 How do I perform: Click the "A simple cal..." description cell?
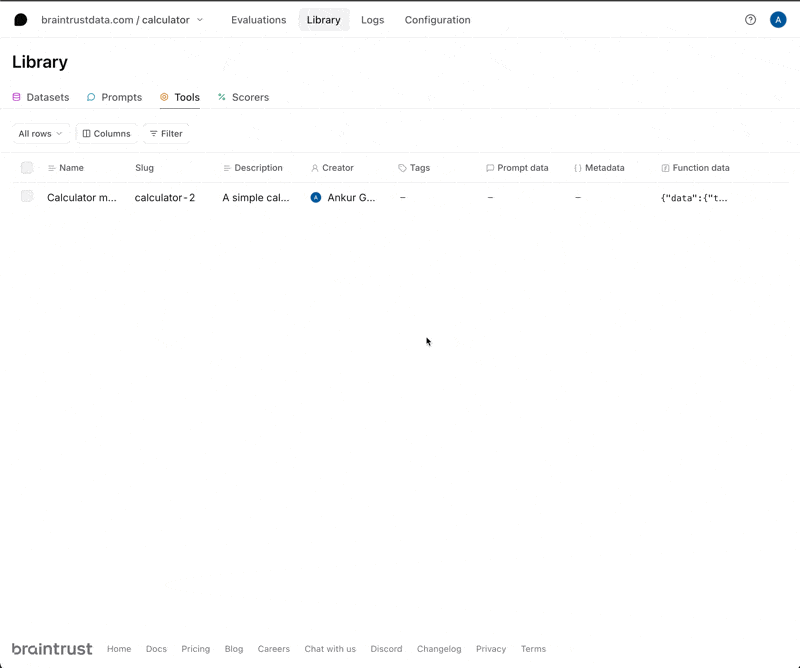(x=256, y=197)
